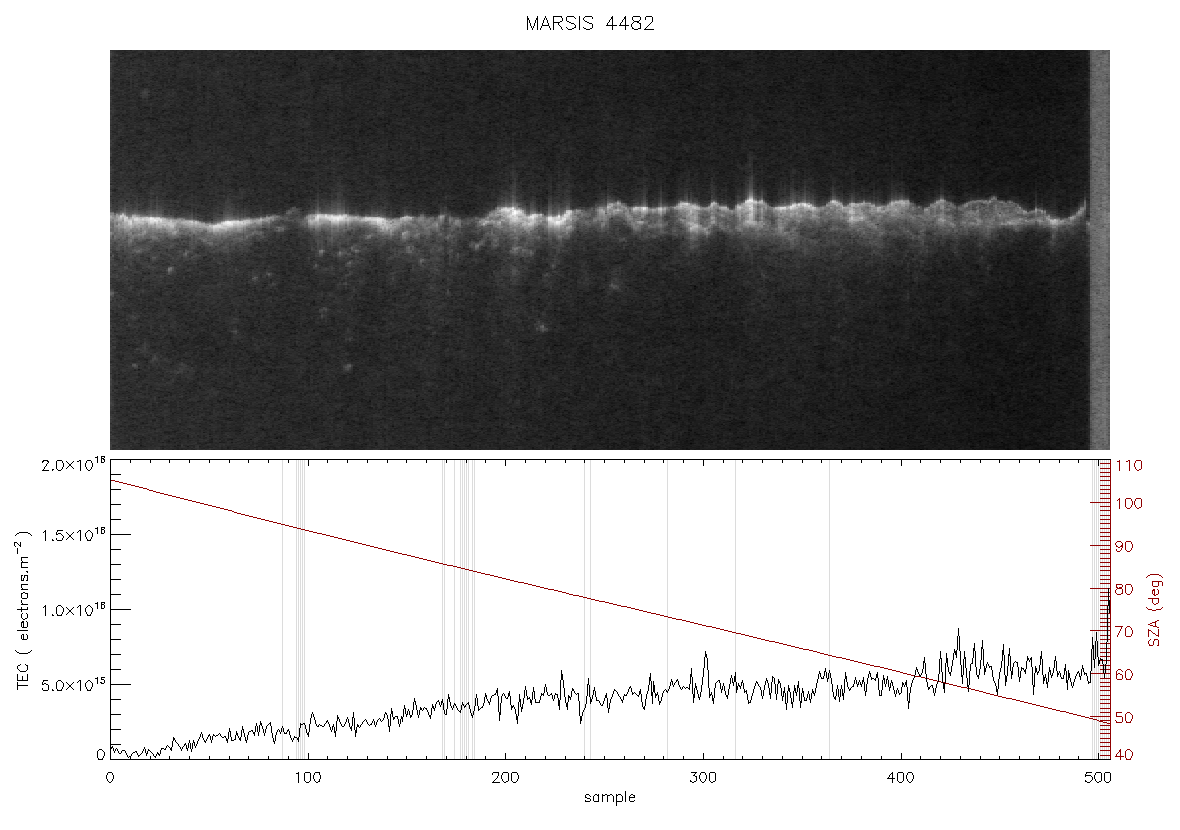
Task: Click the red SZA axis value '90'
Action: click(x=1124, y=546)
